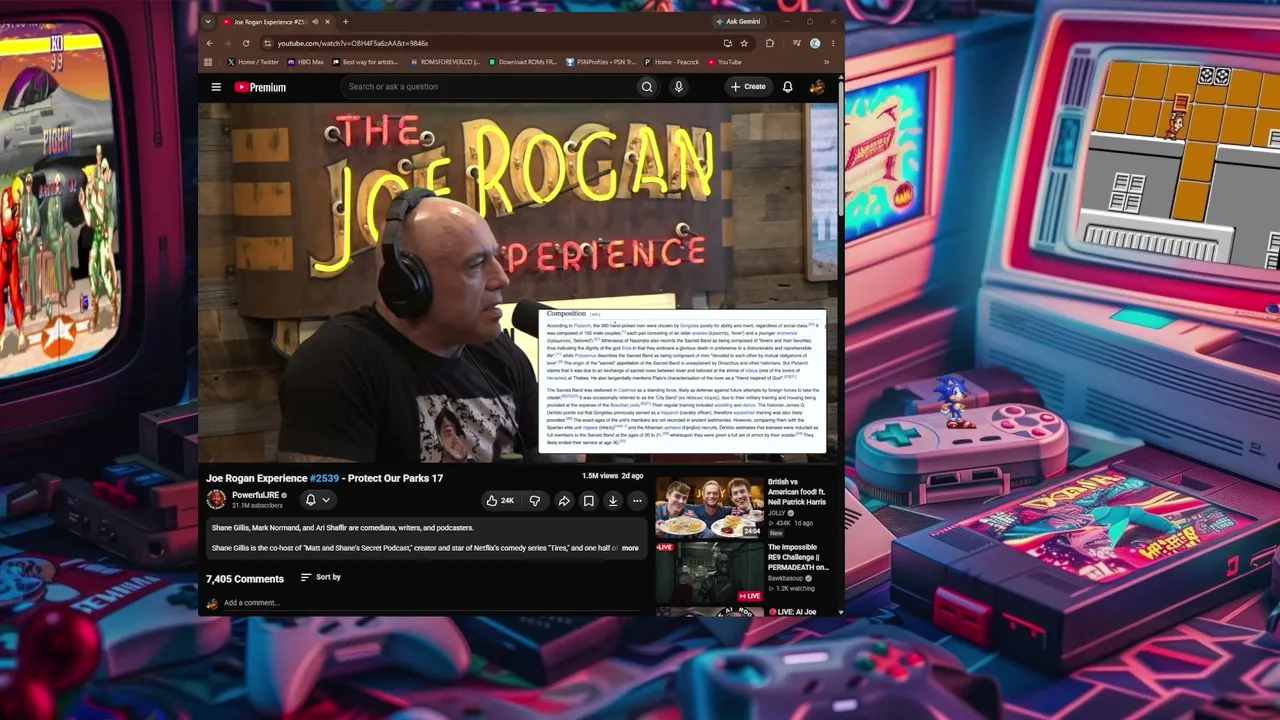Image resolution: width=1280 pixels, height=720 pixels.
Task: Bookmark this page with star icon
Action: click(744, 43)
